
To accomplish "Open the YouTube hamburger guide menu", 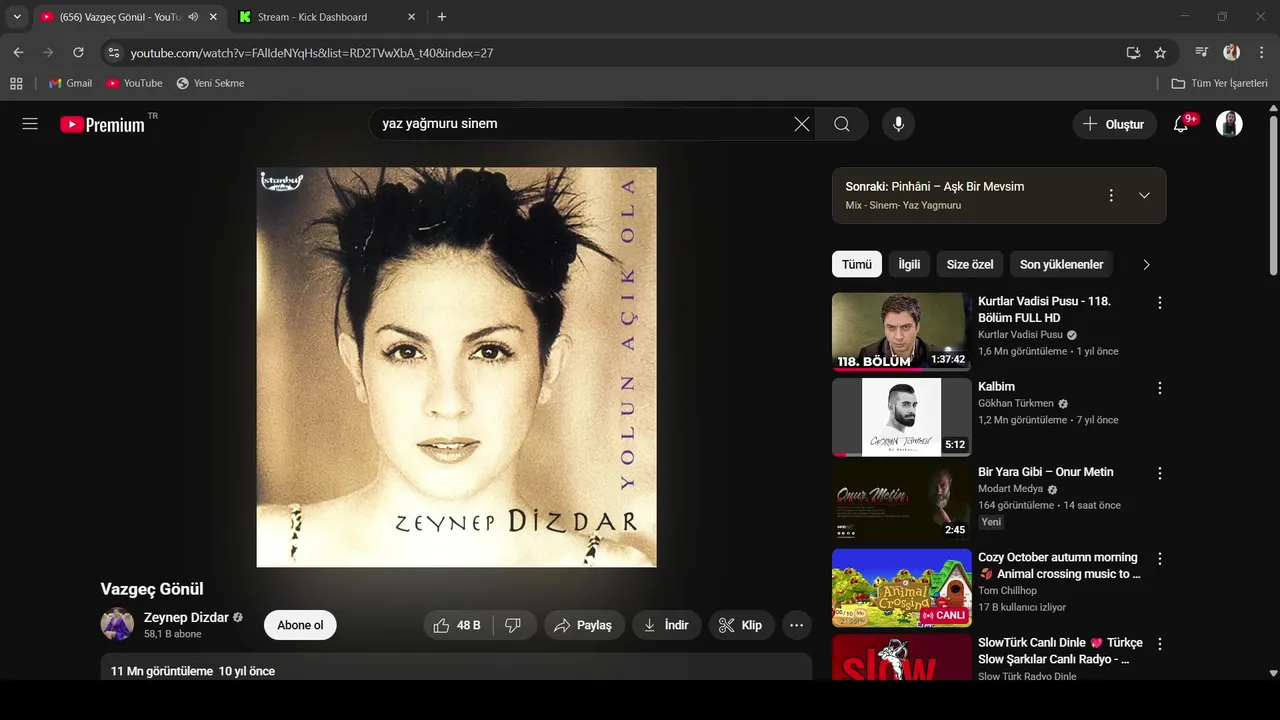I will (30, 124).
